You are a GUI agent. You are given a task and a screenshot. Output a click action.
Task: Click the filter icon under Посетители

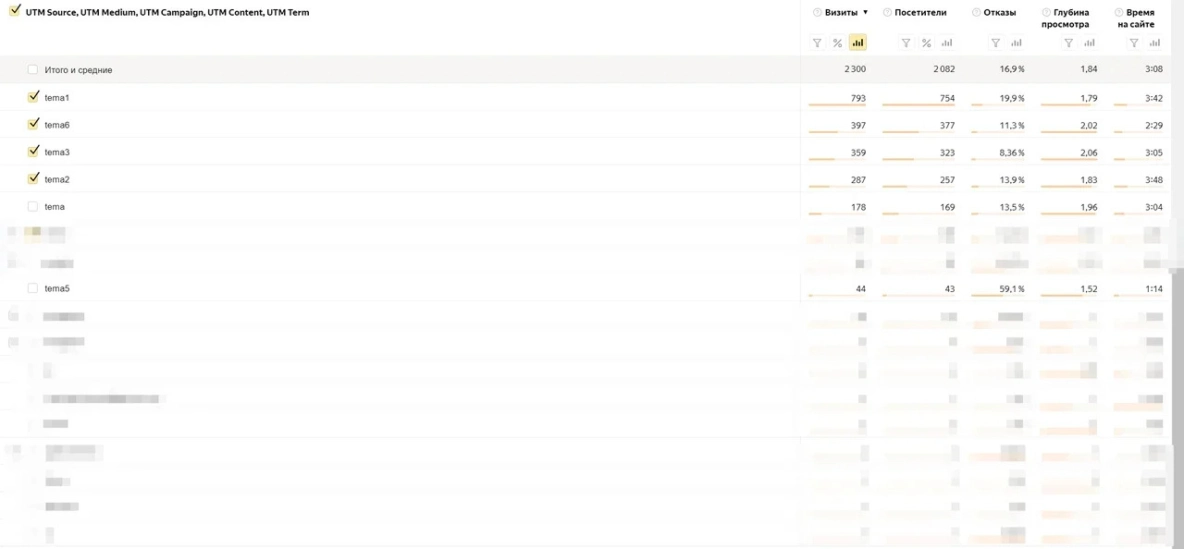(906, 43)
